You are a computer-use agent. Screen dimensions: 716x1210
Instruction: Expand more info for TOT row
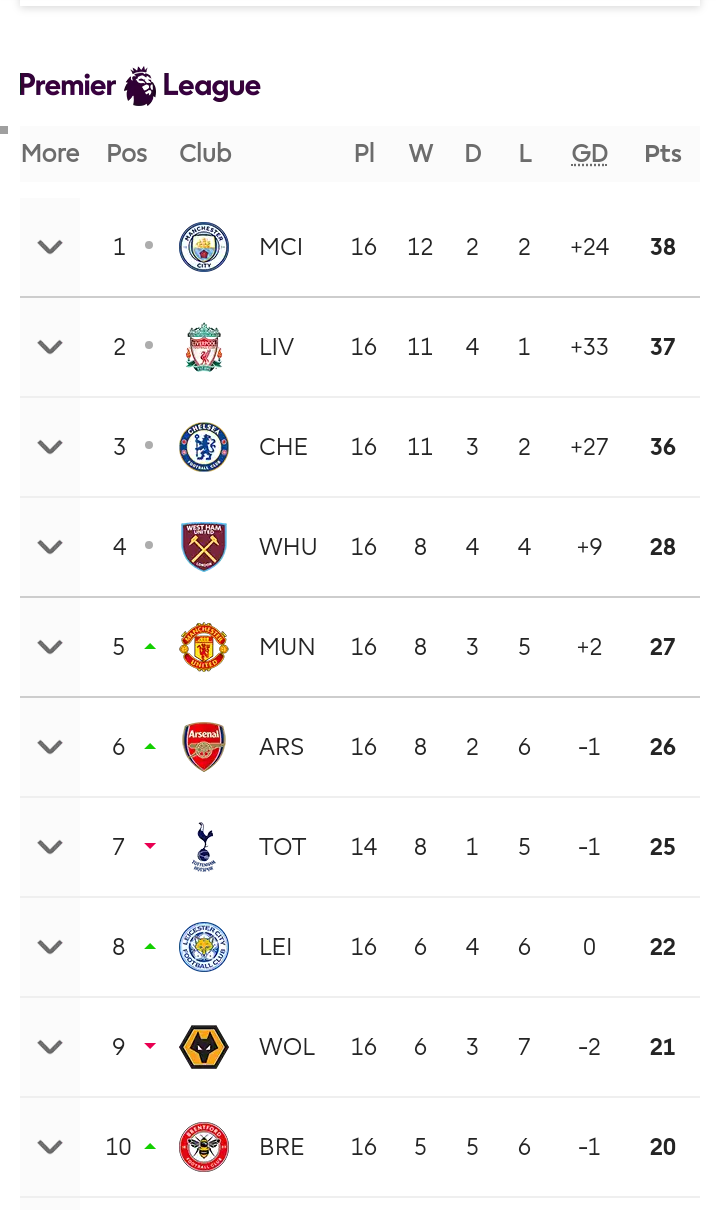[x=50, y=847]
